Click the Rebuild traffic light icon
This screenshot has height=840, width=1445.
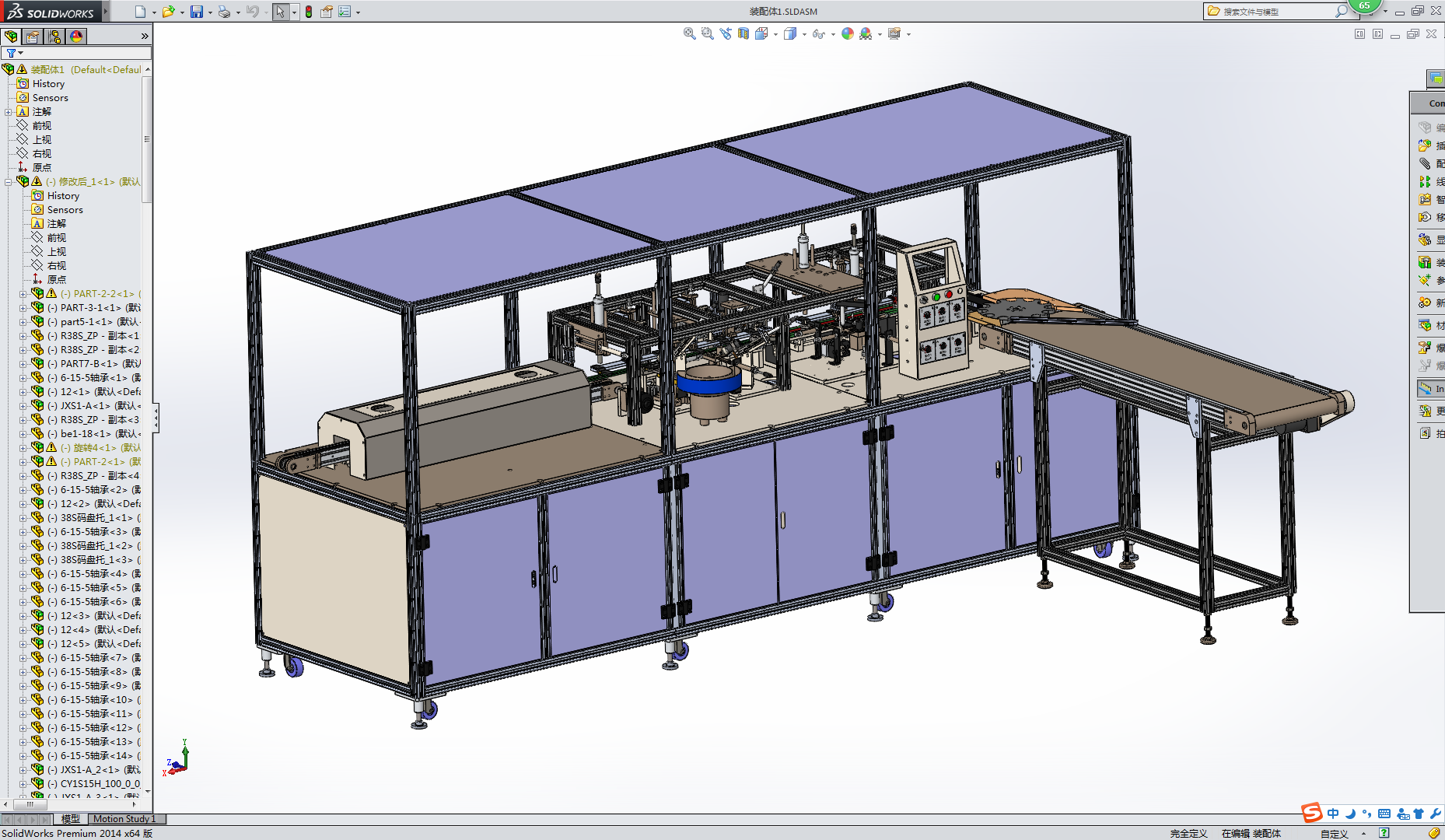click(309, 12)
